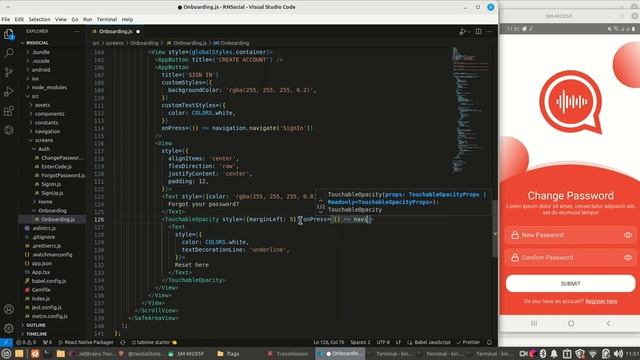Expand the TIMELINE section

click(36, 334)
